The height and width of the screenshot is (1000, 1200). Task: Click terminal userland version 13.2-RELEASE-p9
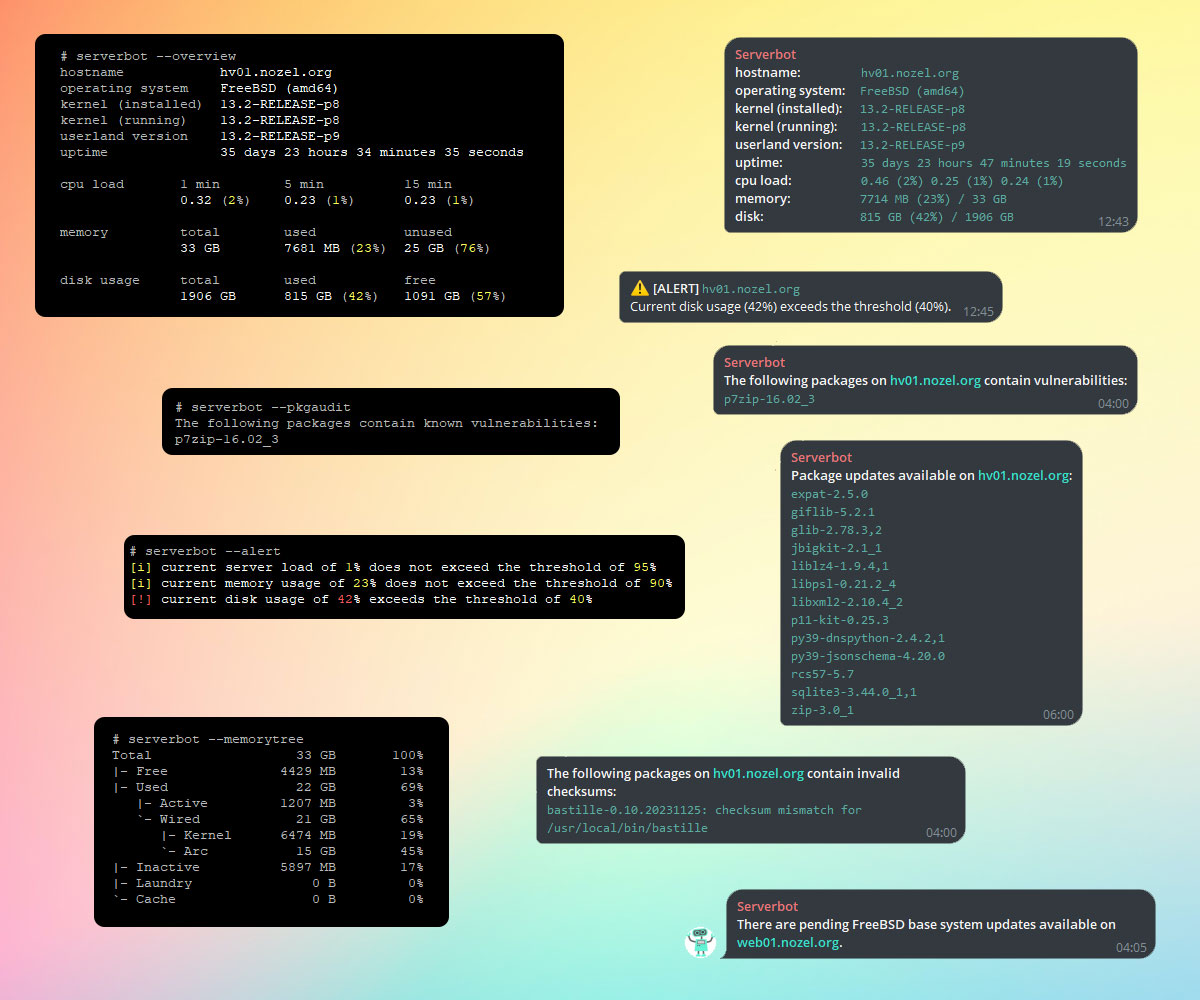280,136
